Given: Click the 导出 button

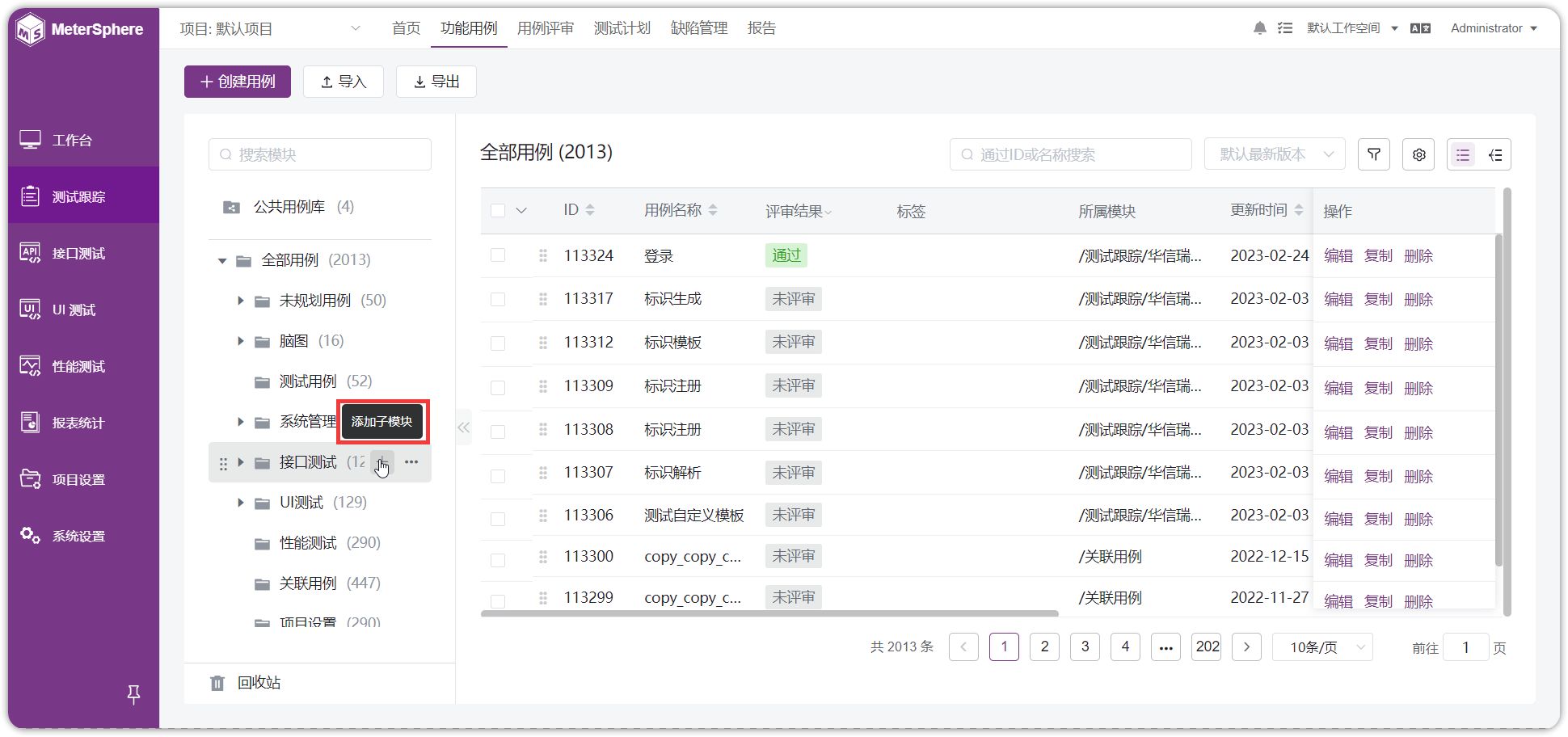Looking at the screenshot, I should point(436,82).
